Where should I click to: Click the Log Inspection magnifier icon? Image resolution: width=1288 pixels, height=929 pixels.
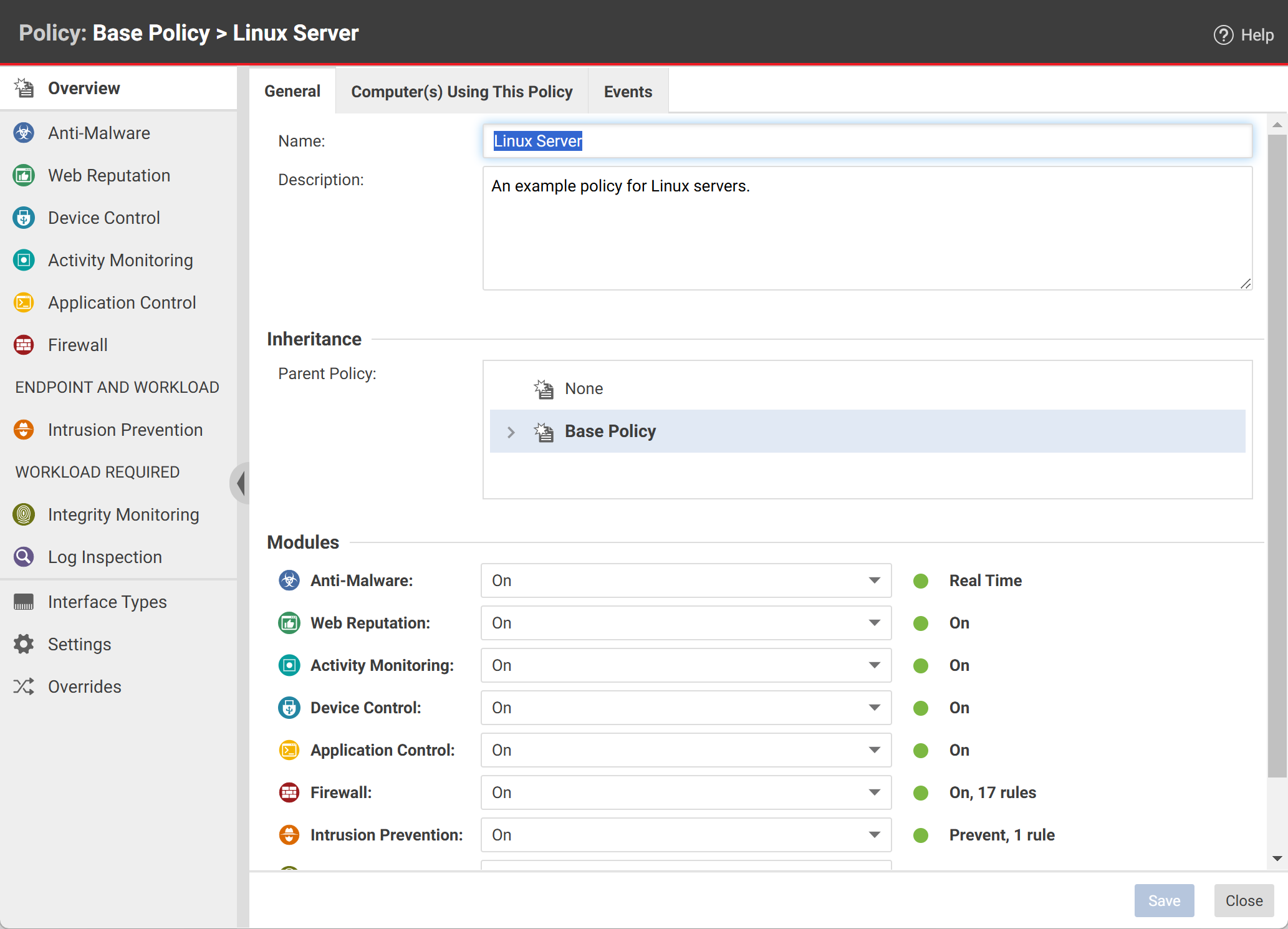(24, 557)
